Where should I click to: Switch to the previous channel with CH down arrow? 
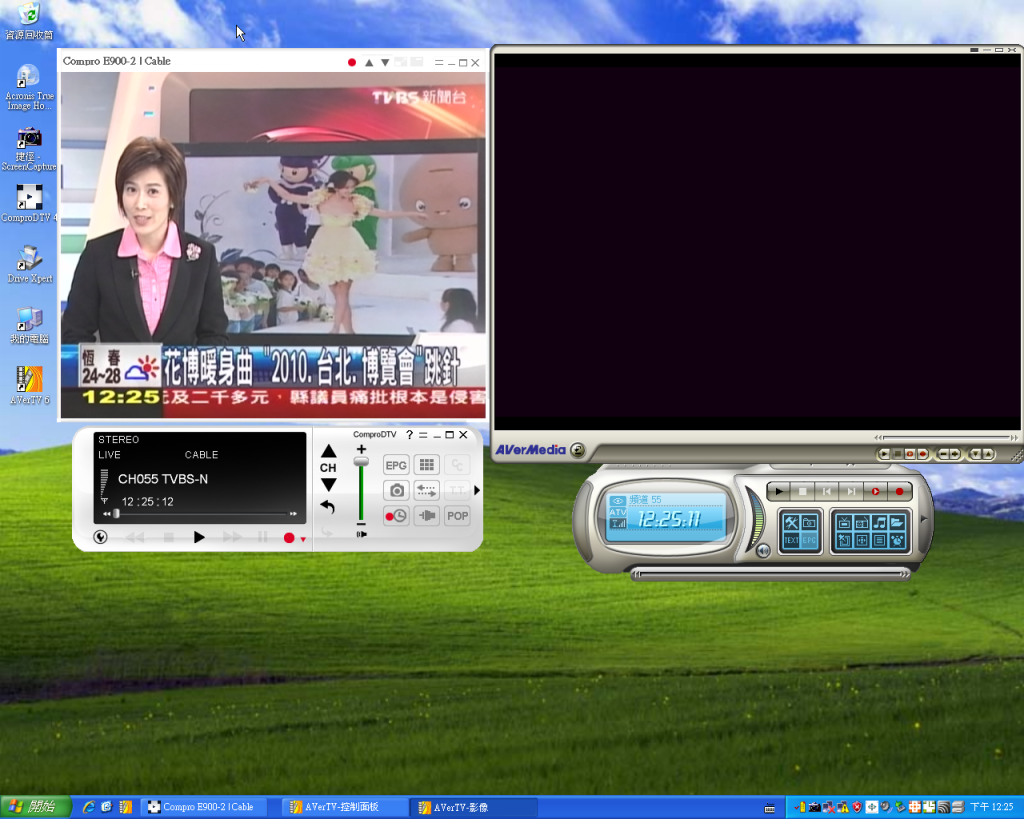pyautogui.click(x=328, y=485)
